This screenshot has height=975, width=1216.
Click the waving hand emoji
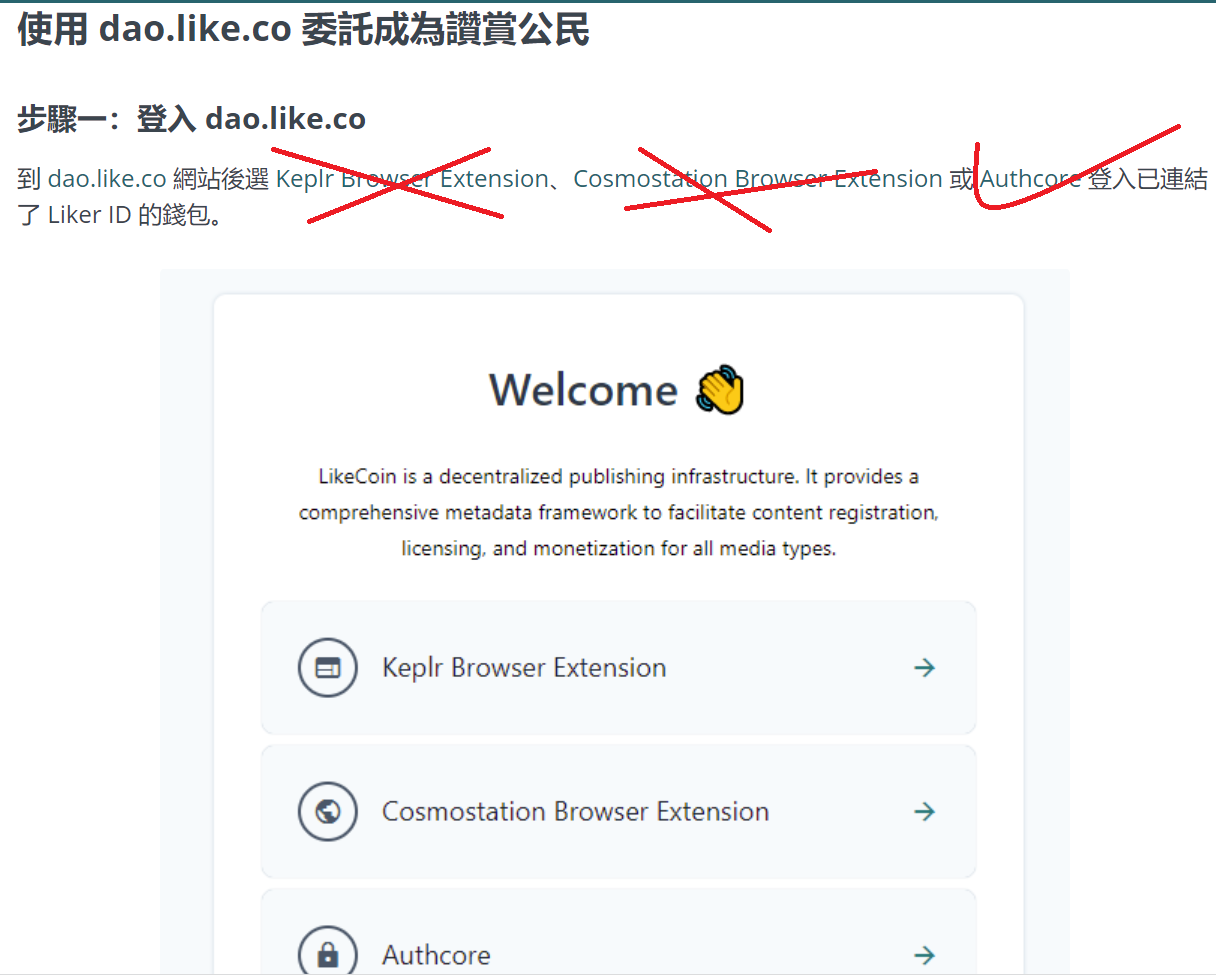(x=721, y=390)
